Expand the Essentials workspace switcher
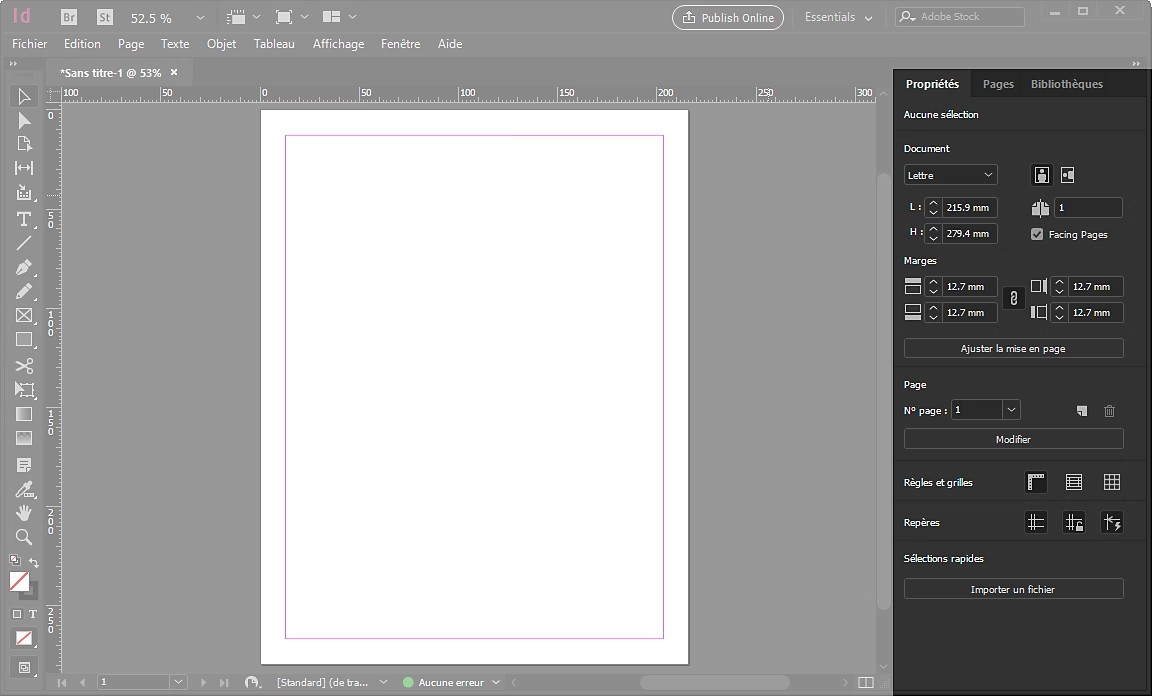The width and height of the screenshot is (1152, 696). [x=838, y=17]
